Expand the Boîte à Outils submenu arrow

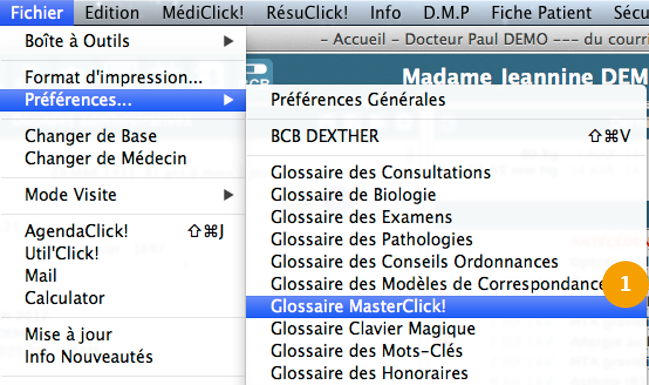coord(228,41)
